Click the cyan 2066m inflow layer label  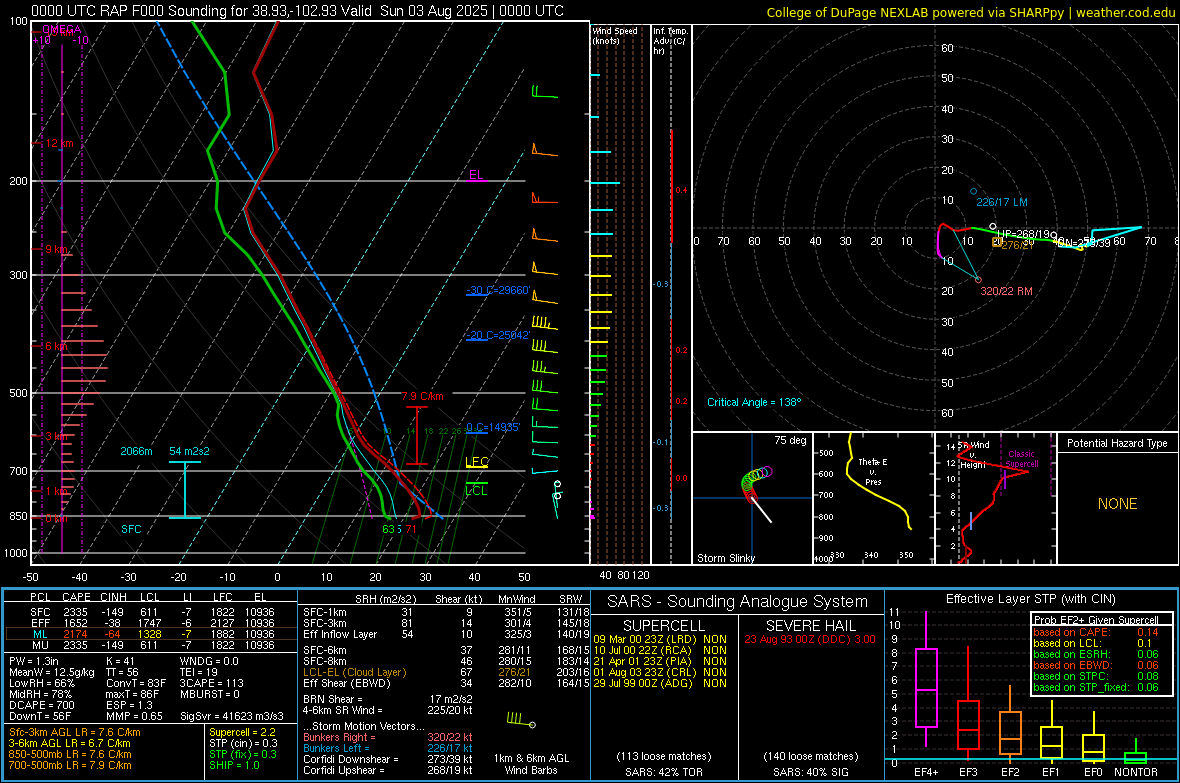[136, 451]
